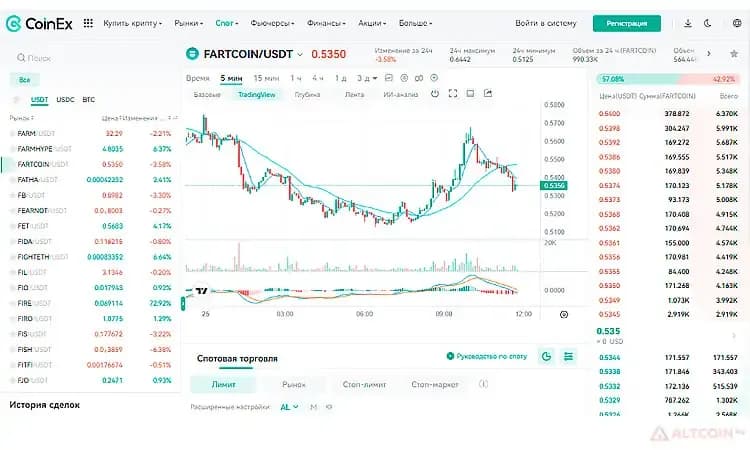
Task: Click the circular settings icon in the timeframe row
Action: (x=404, y=78)
